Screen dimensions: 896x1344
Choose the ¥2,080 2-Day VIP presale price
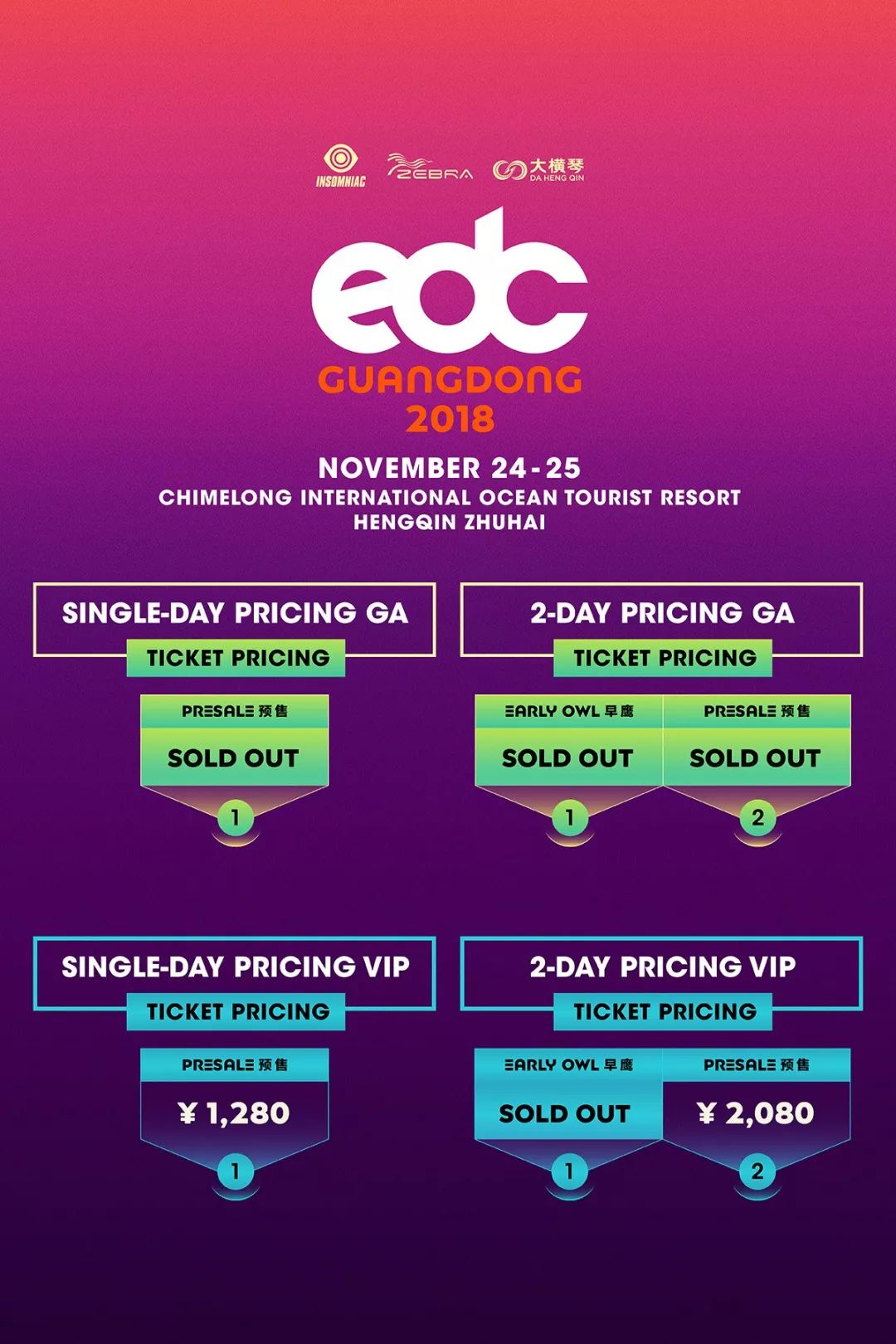(757, 1113)
